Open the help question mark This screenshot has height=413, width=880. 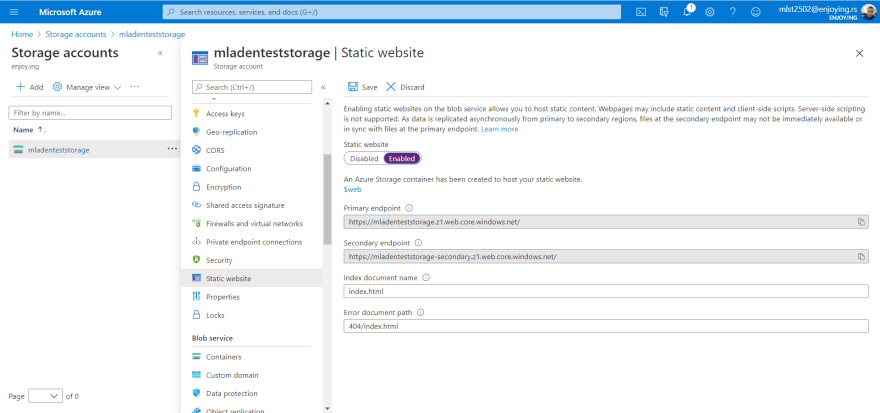pos(733,12)
